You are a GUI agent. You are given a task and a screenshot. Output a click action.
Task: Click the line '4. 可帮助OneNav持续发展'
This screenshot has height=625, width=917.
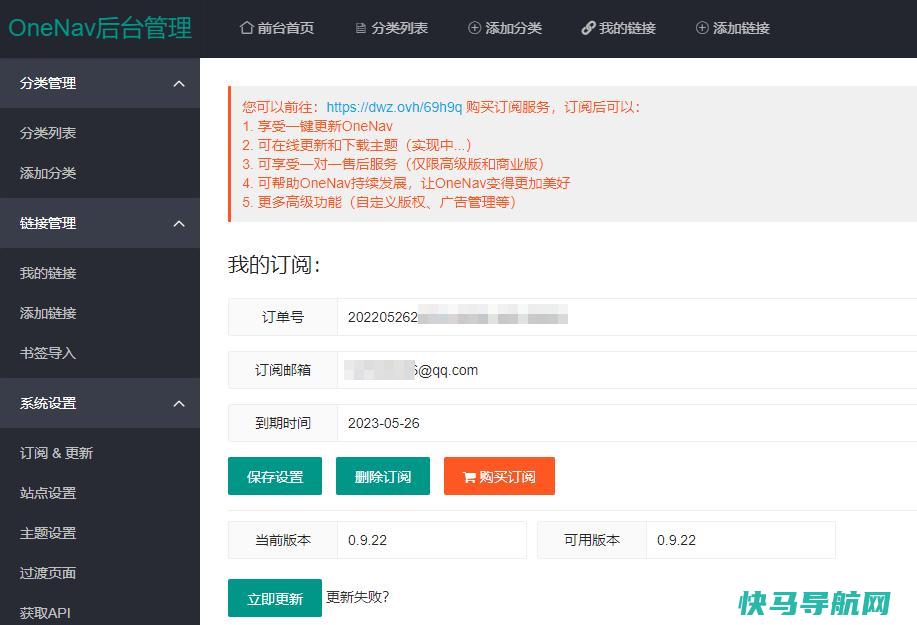click(406, 183)
